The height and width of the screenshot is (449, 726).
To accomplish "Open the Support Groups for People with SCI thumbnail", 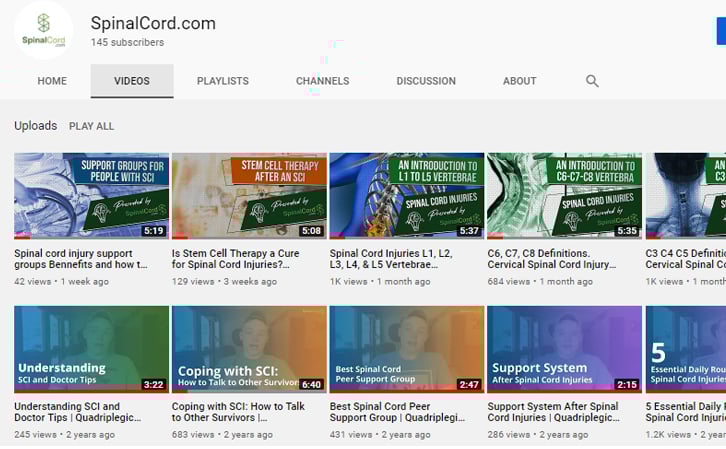I will [x=91, y=196].
